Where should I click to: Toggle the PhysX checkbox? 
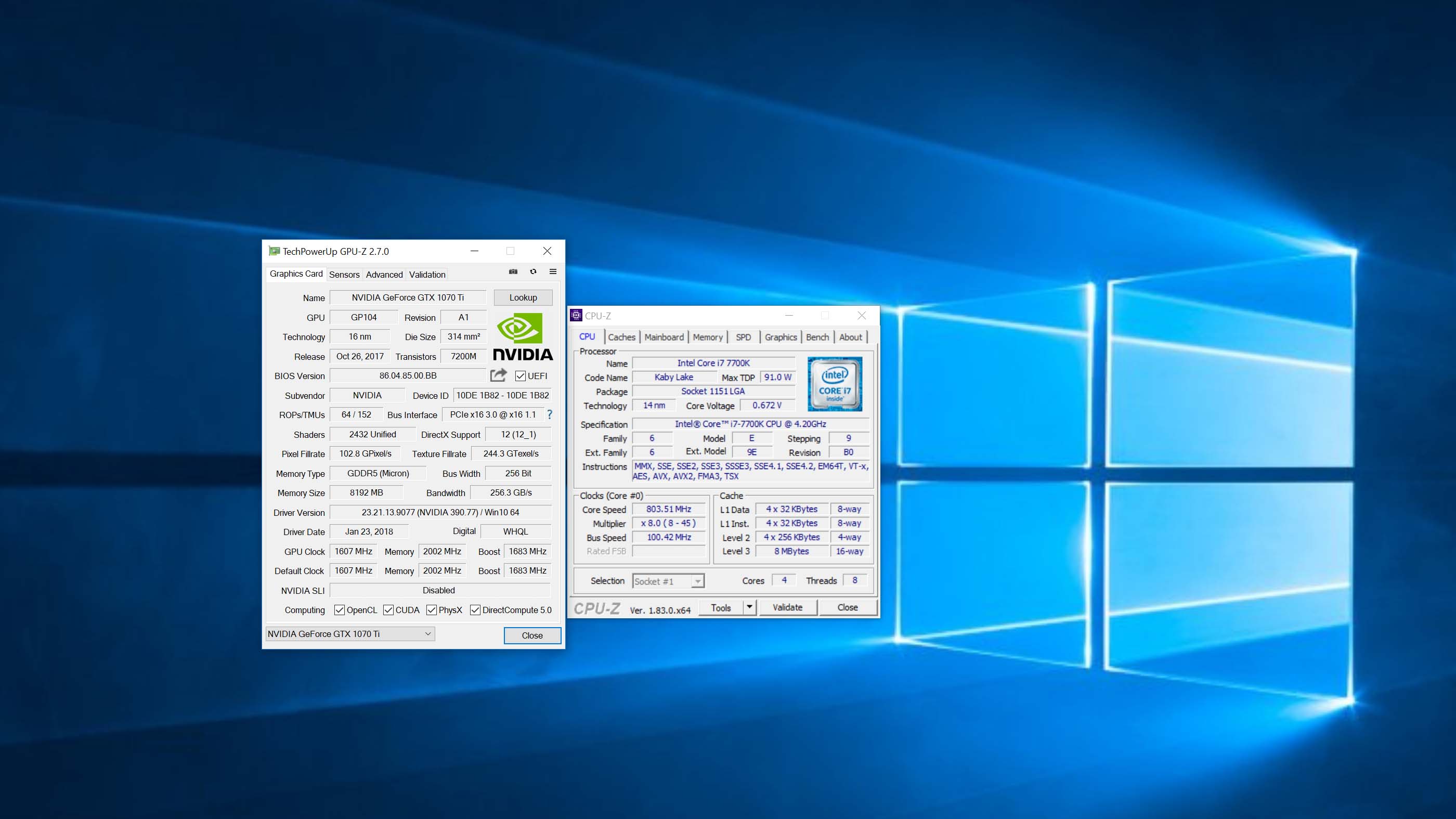(x=431, y=610)
